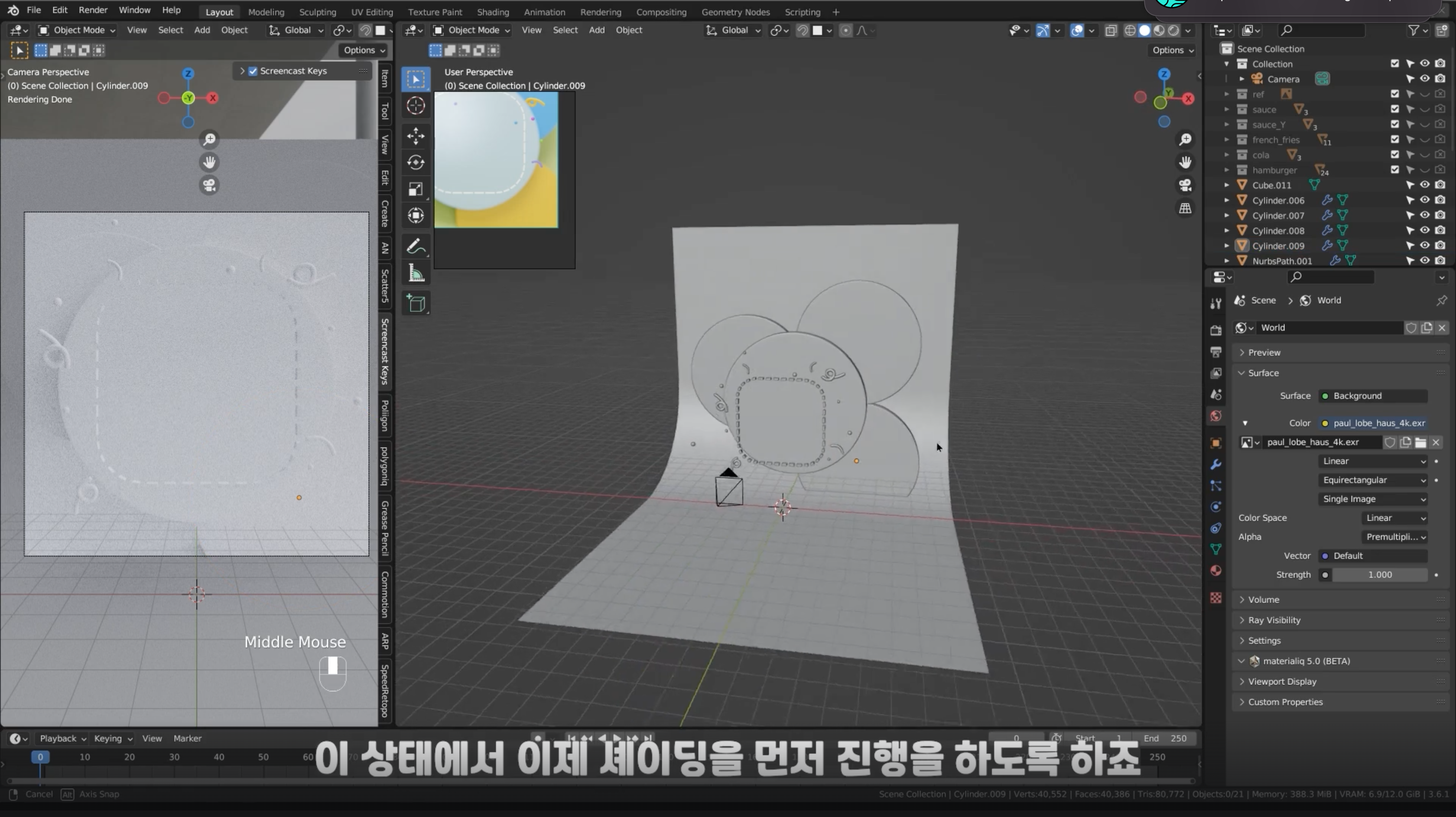Image resolution: width=1456 pixels, height=817 pixels.
Task: Switch to the Shading workspace tab
Action: (493, 12)
